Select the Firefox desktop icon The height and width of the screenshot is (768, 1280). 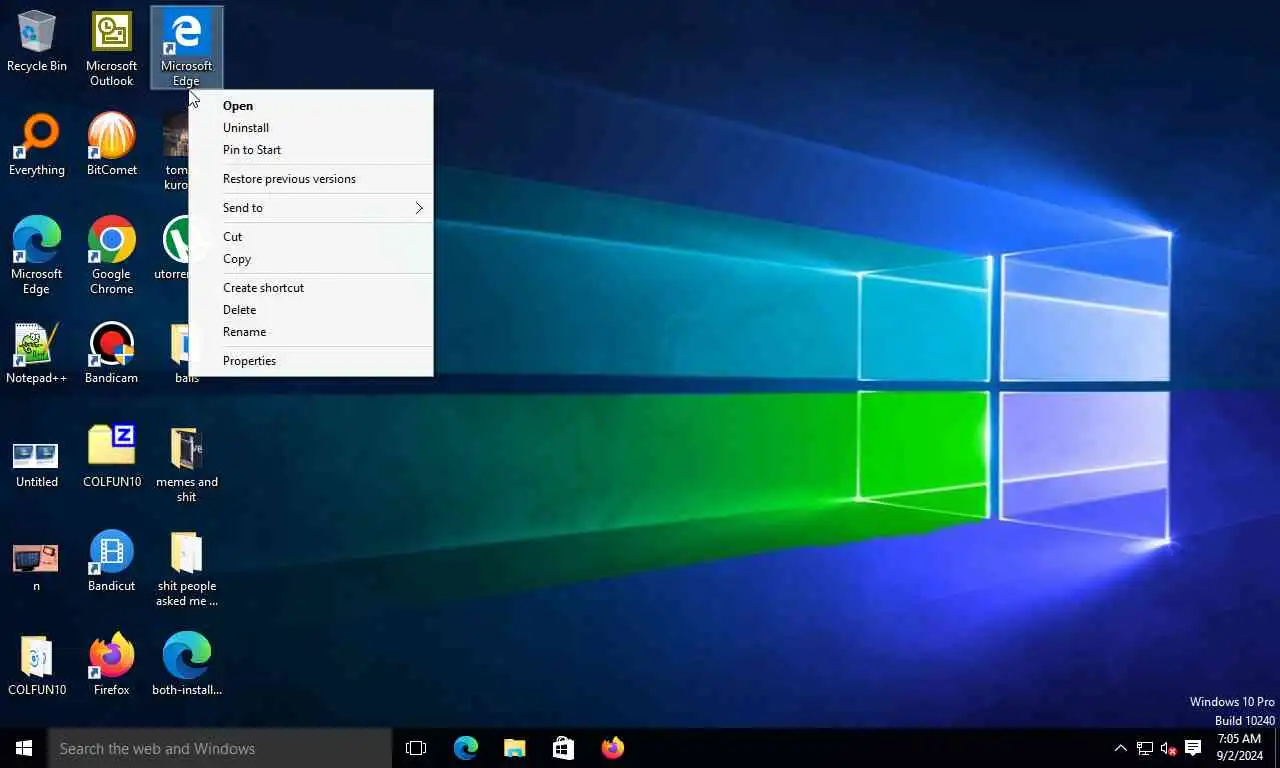click(x=111, y=666)
